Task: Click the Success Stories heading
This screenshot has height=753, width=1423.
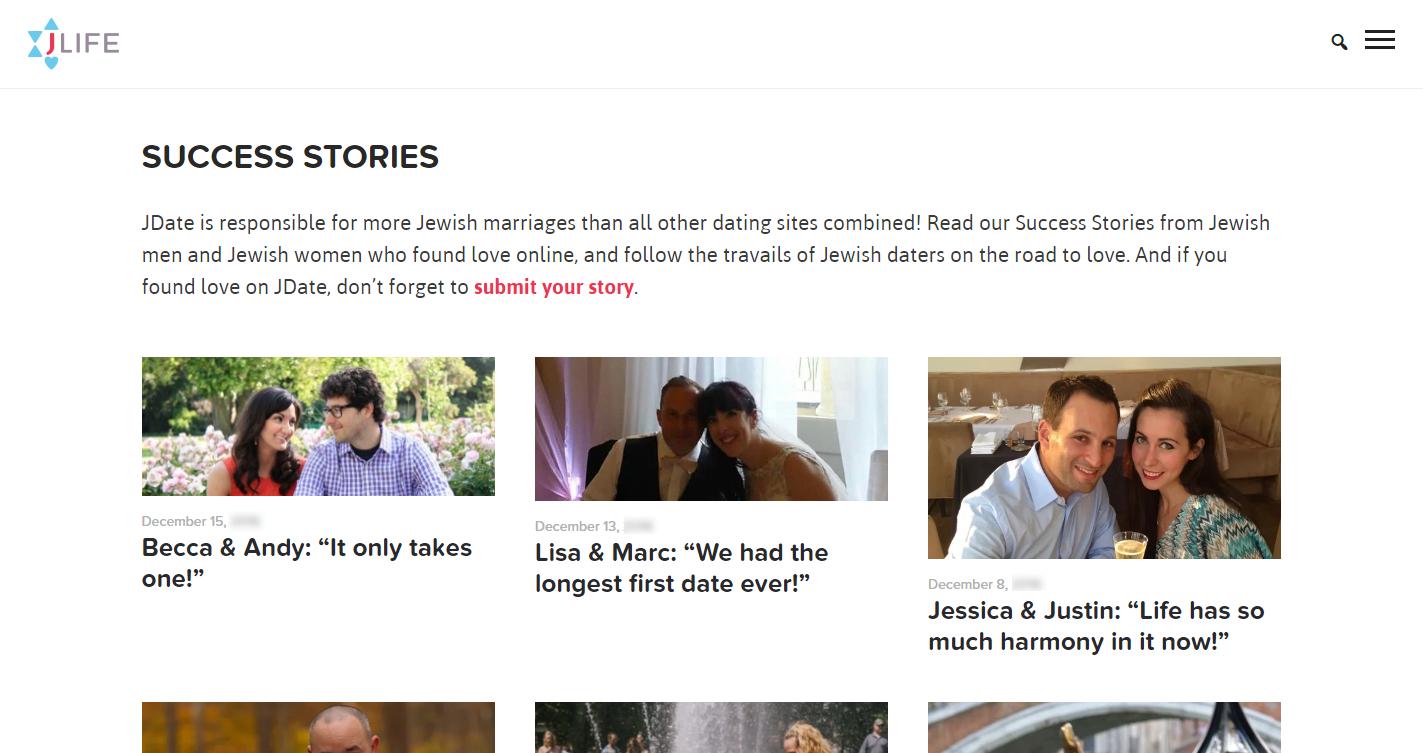Action: click(x=290, y=157)
